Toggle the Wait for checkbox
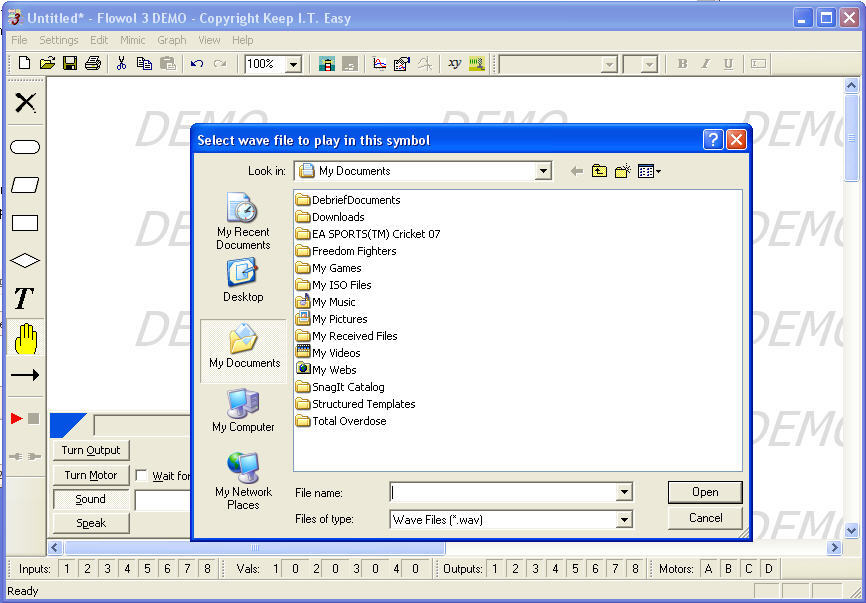The image size is (866, 603). click(x=141, y=475)
